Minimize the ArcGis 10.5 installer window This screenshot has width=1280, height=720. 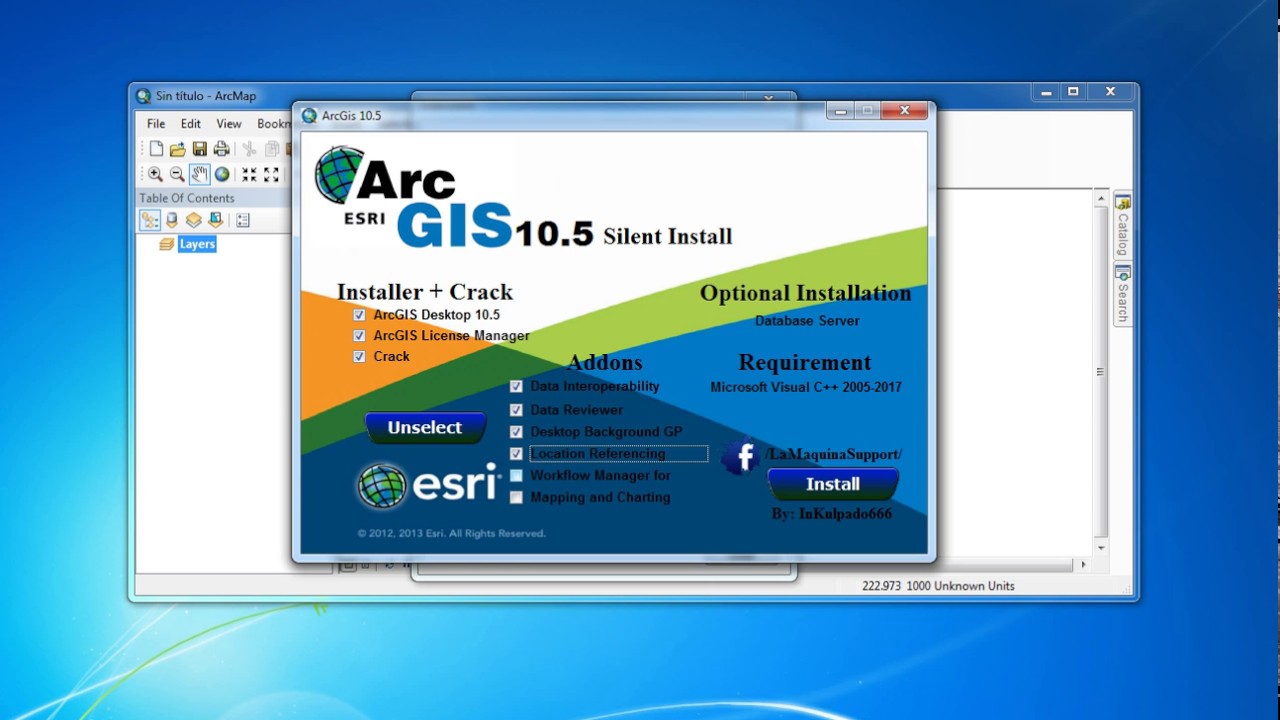pos(840,111)
